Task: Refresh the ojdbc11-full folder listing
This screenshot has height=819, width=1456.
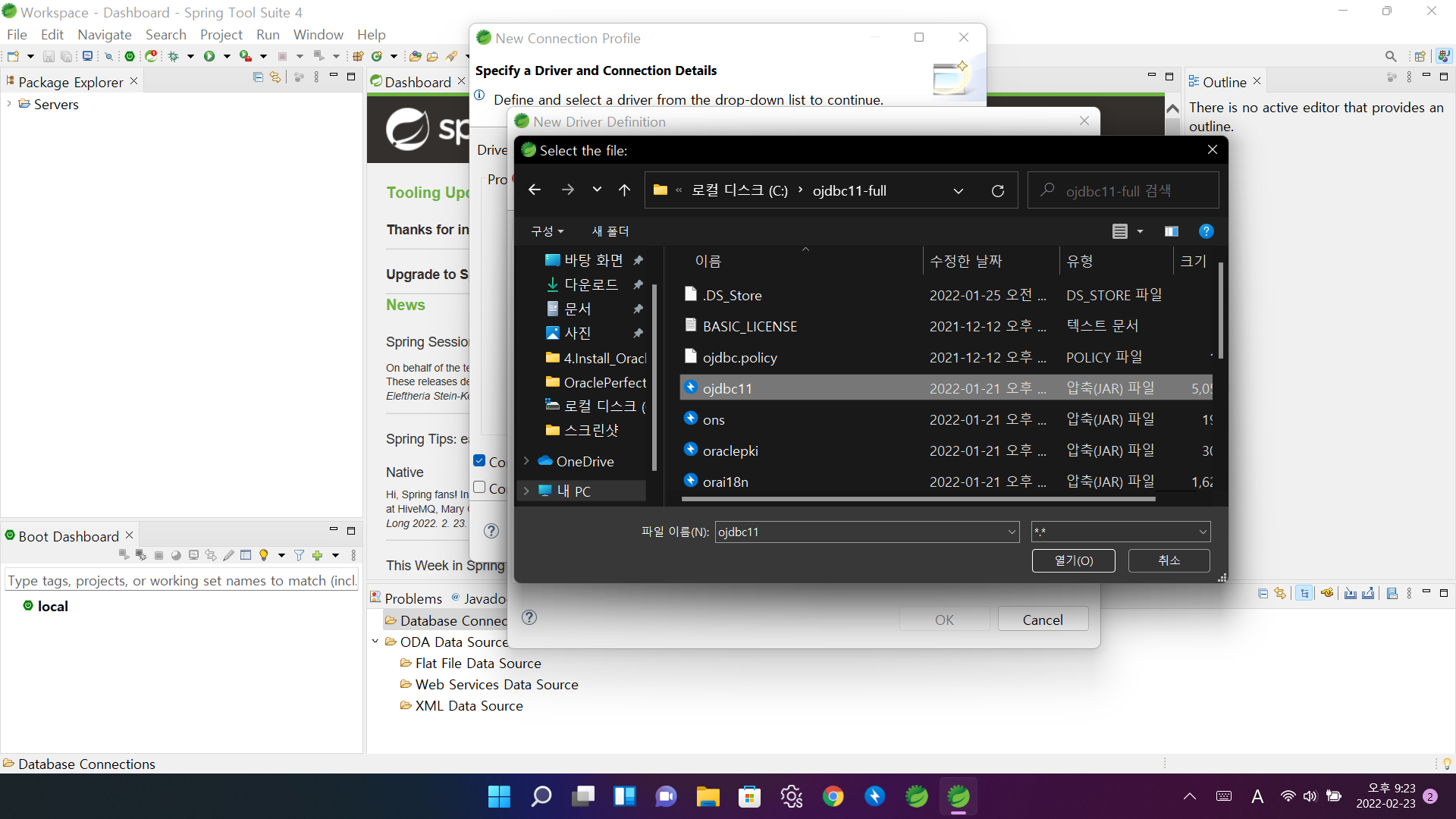Action: [x=998, y=191]
